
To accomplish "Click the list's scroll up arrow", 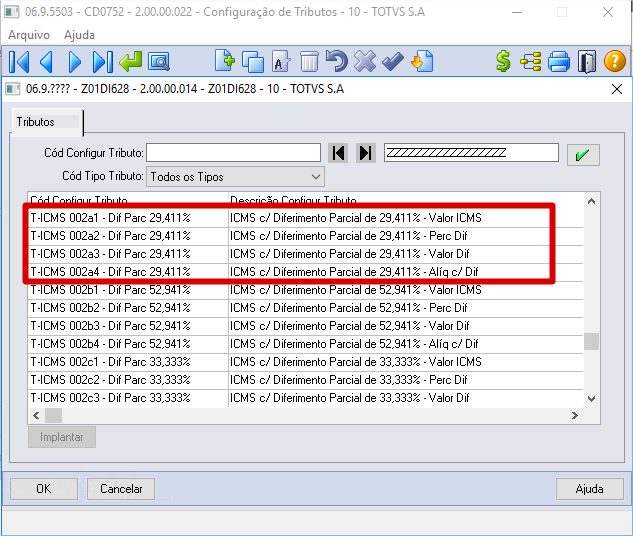I will (591, 201).
